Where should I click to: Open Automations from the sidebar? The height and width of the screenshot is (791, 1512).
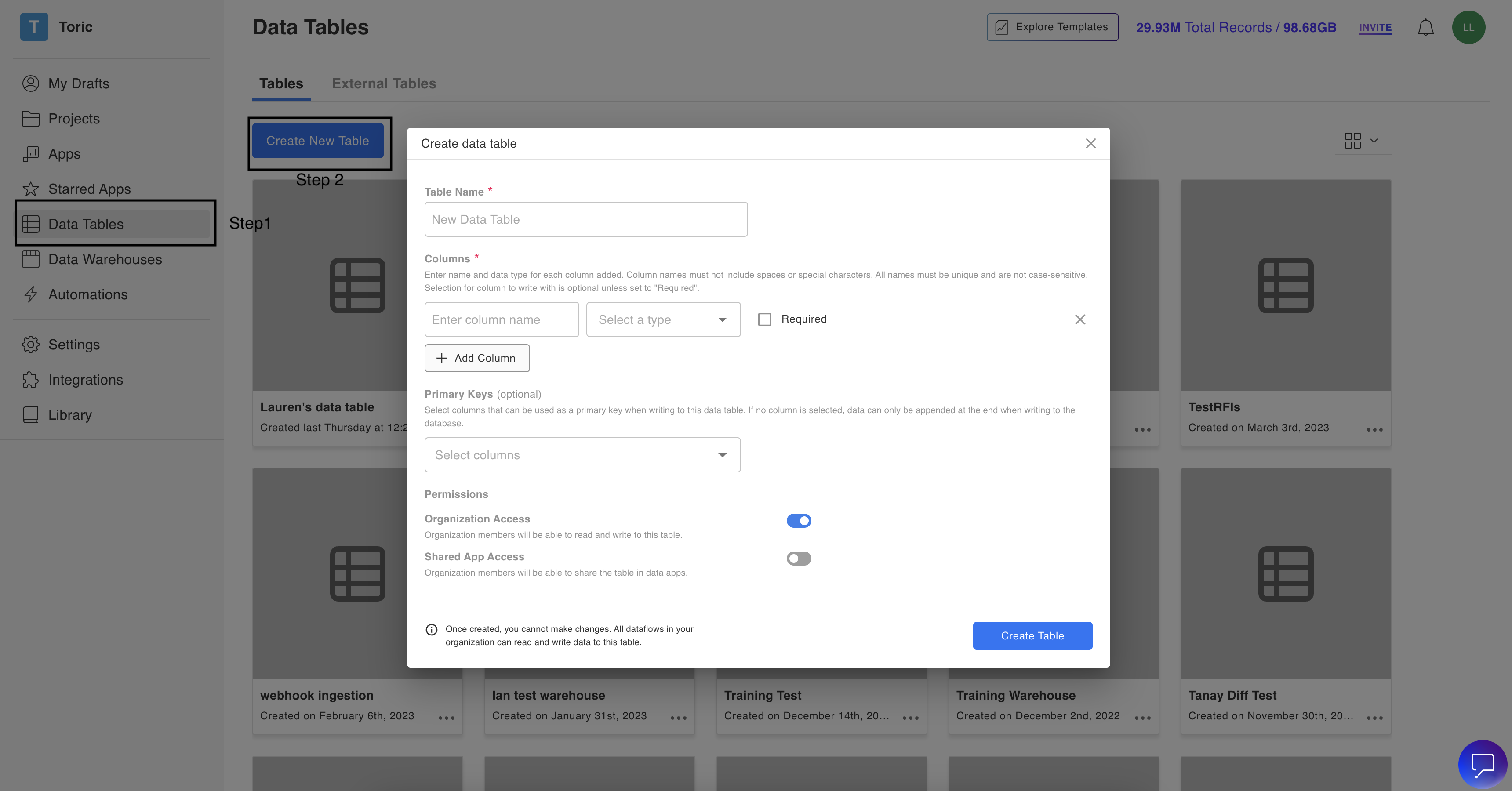click(x=88, y=294)
